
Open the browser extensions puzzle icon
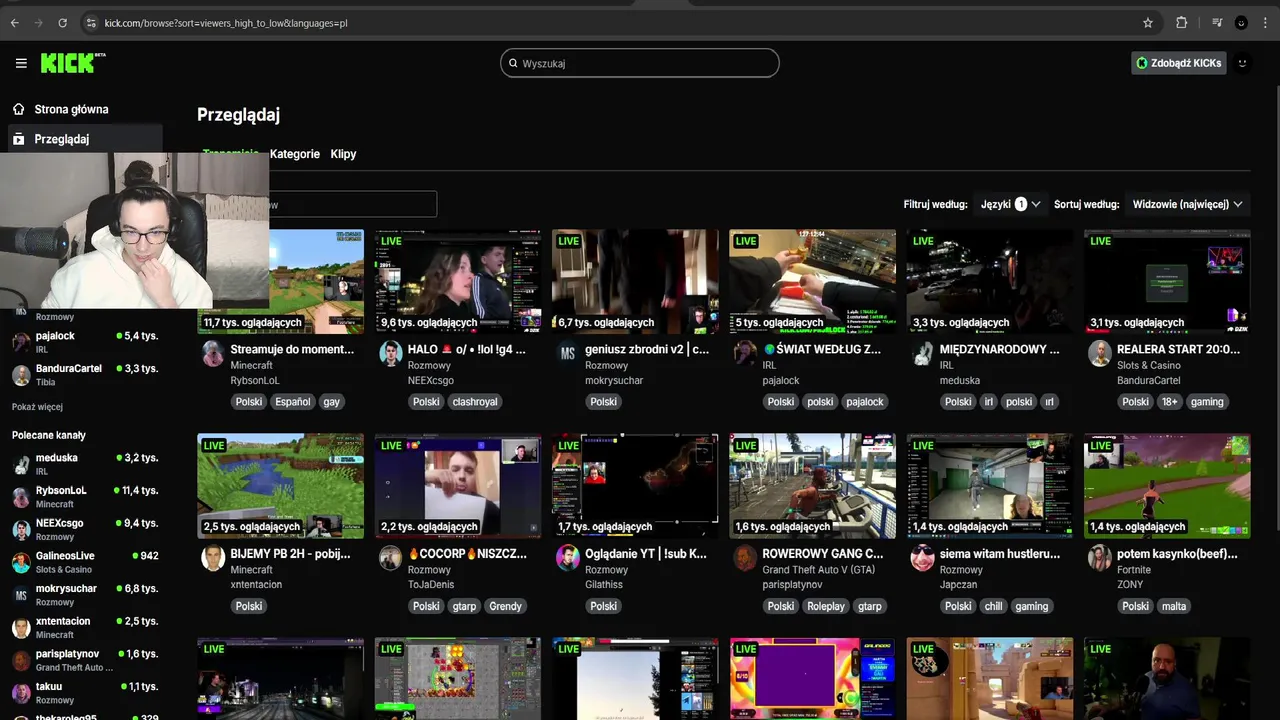click(x=1182, y=22)
